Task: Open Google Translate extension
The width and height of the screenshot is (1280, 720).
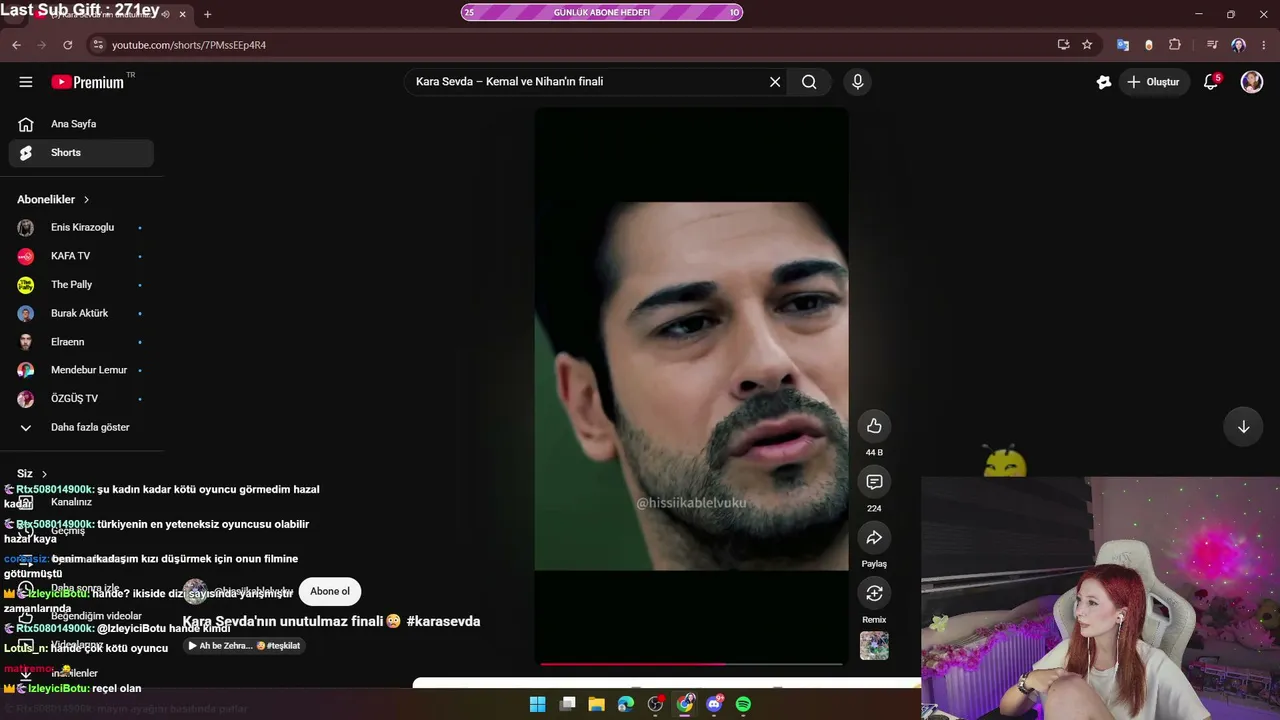Action: tap(1123, 45)
